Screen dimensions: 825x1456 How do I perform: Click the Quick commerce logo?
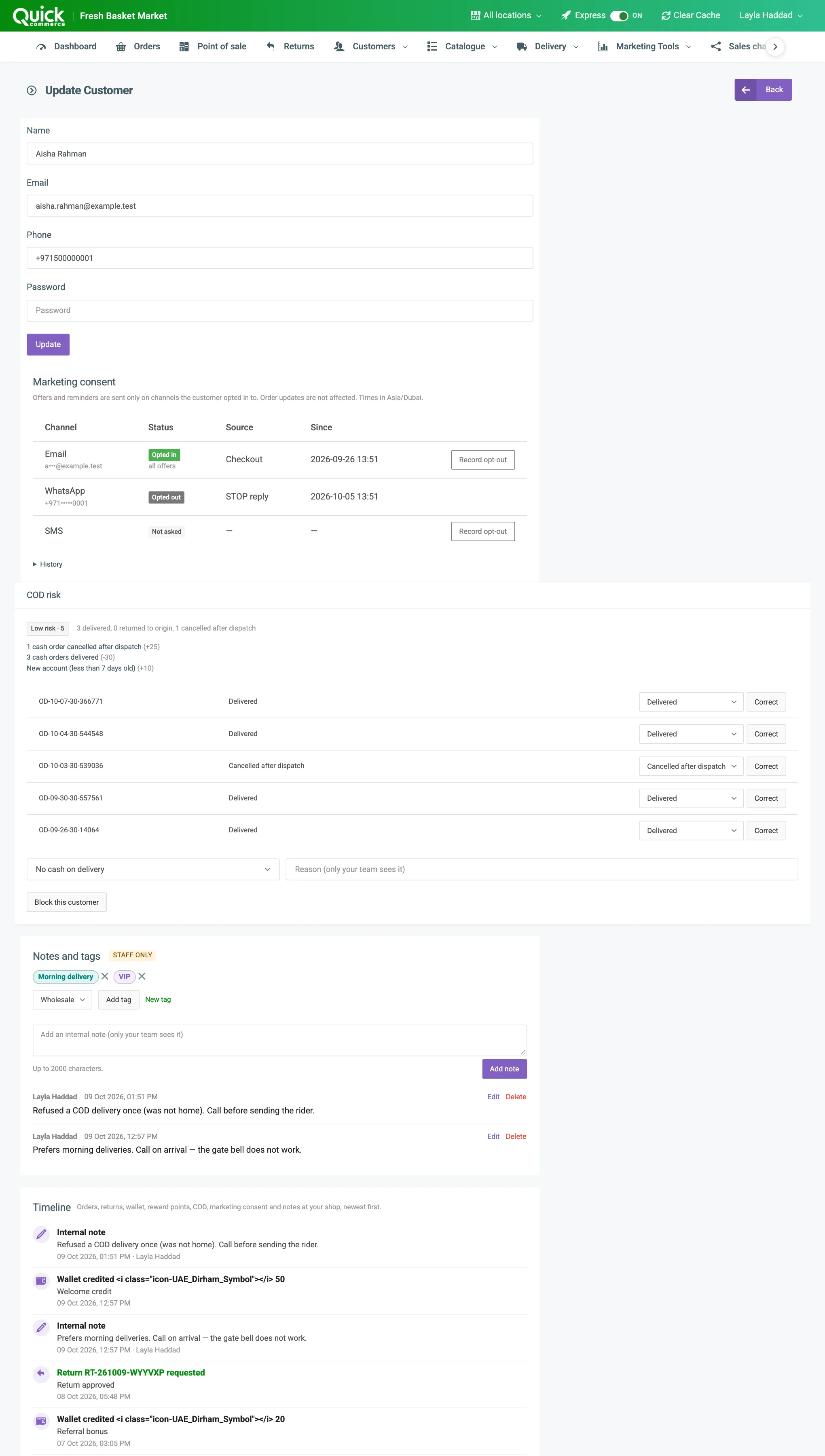pos(38,16)
